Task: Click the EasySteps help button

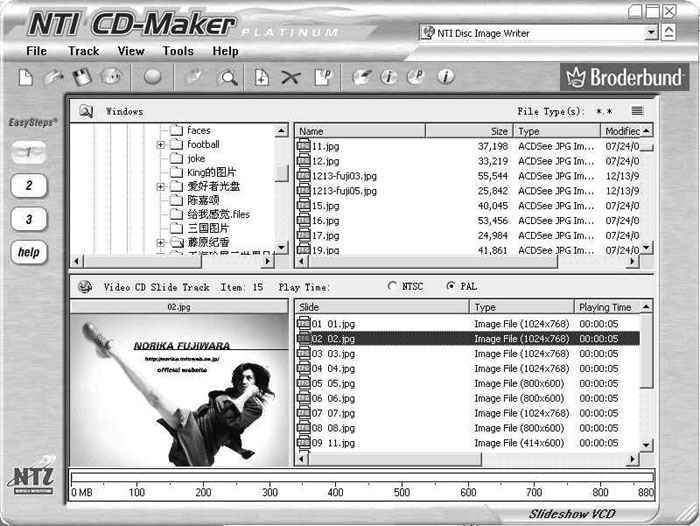Action: (x=30, y=252)
